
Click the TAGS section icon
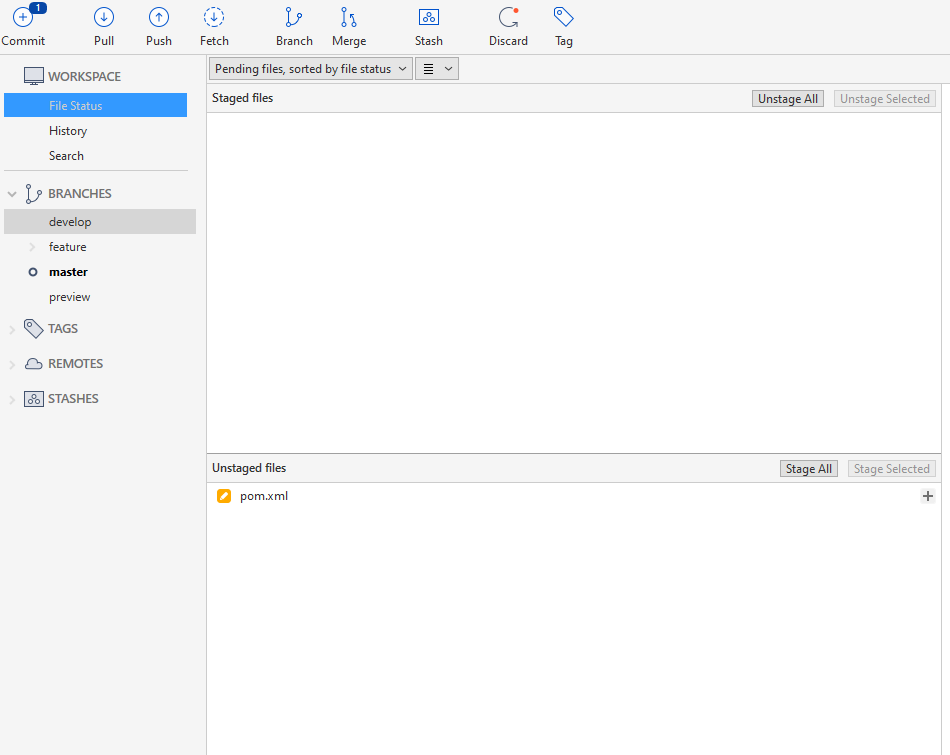pos(33,328)
